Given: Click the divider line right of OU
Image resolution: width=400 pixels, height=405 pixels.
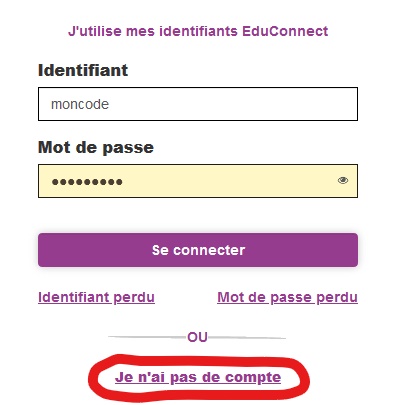Looking at the screenshot, I should point(247,338).
